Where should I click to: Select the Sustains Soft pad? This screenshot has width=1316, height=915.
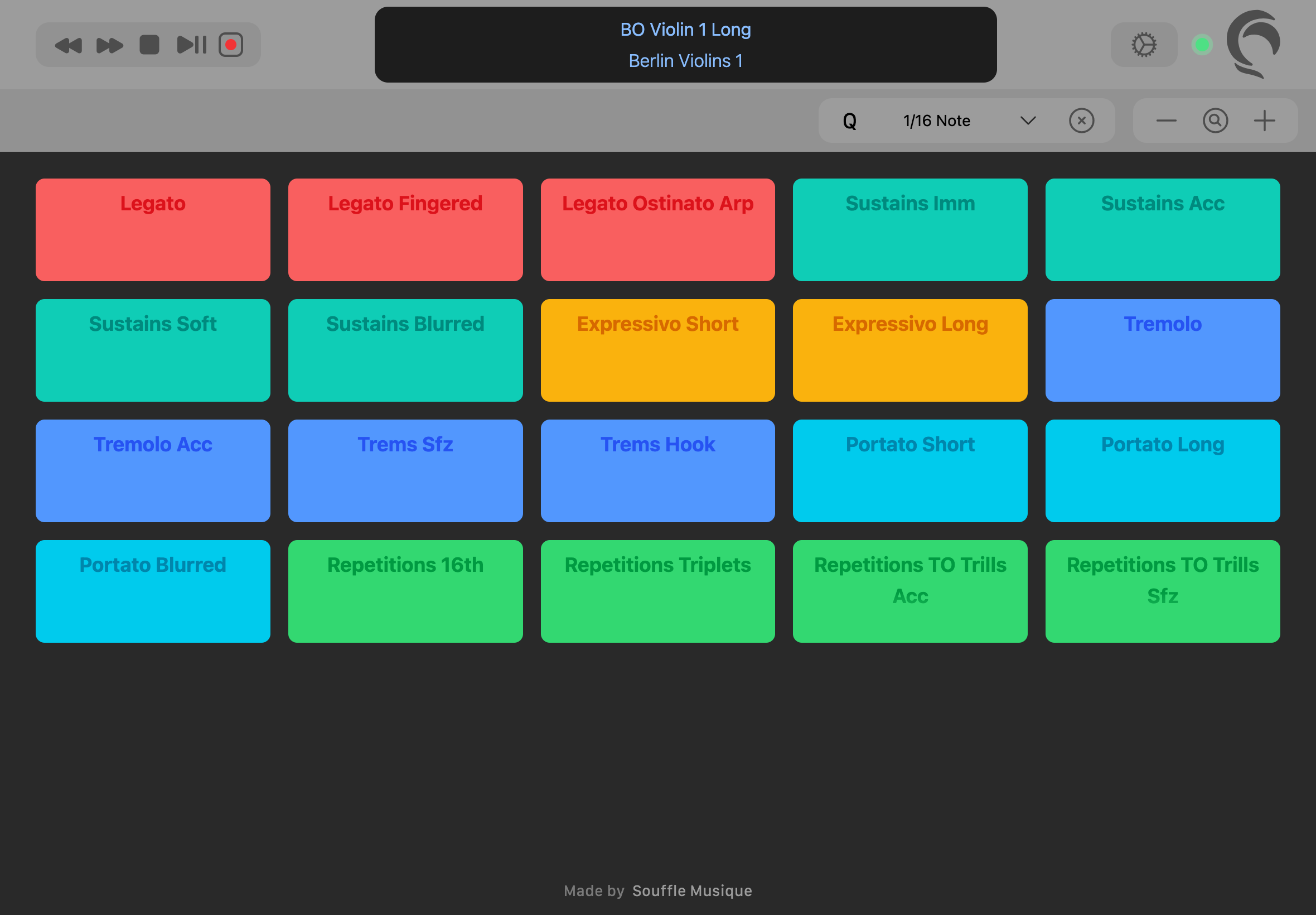coord(153,350)
